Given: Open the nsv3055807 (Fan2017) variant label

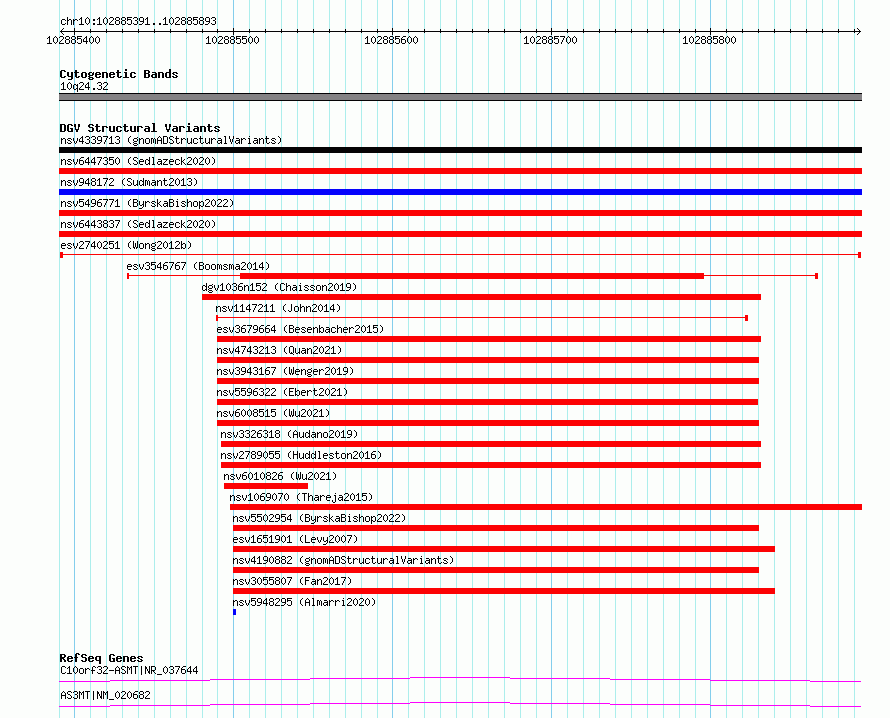Looking at the screenshot, I should pyautogui.click(x=292, y=581).
